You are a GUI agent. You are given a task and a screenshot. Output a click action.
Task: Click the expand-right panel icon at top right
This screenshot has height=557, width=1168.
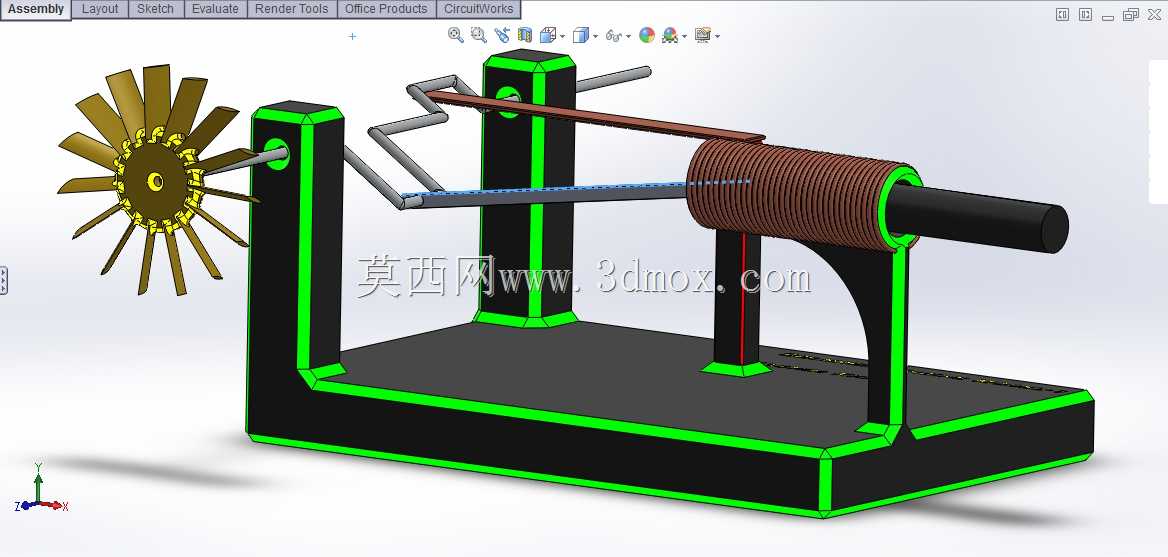point(1086,14)
